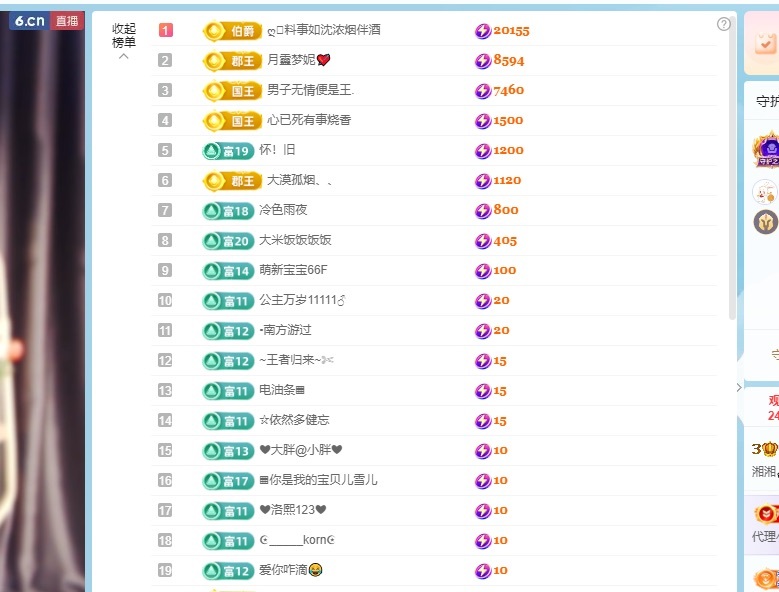This screenshot has width=779, height=592.
Task: Select user 萌新宝宝66F in the list
Action: click(x=293, y=271)
